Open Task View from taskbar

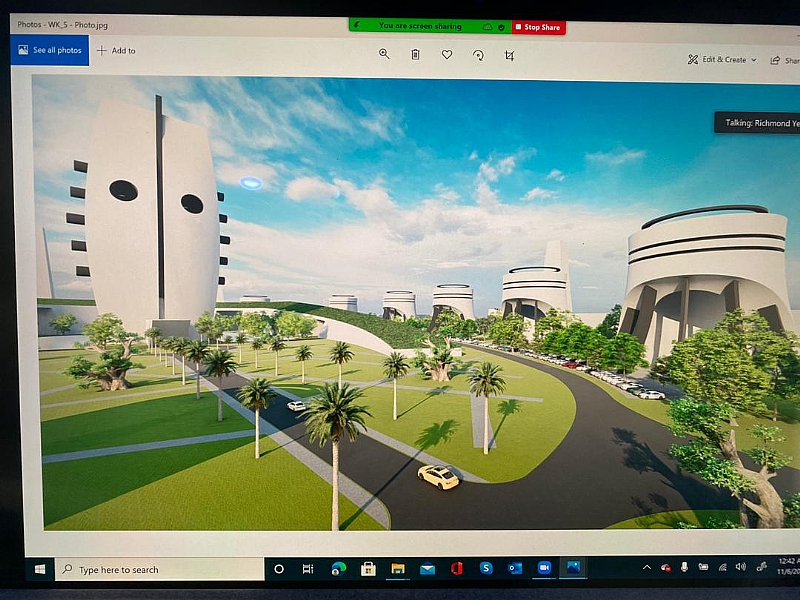(307, 568)
